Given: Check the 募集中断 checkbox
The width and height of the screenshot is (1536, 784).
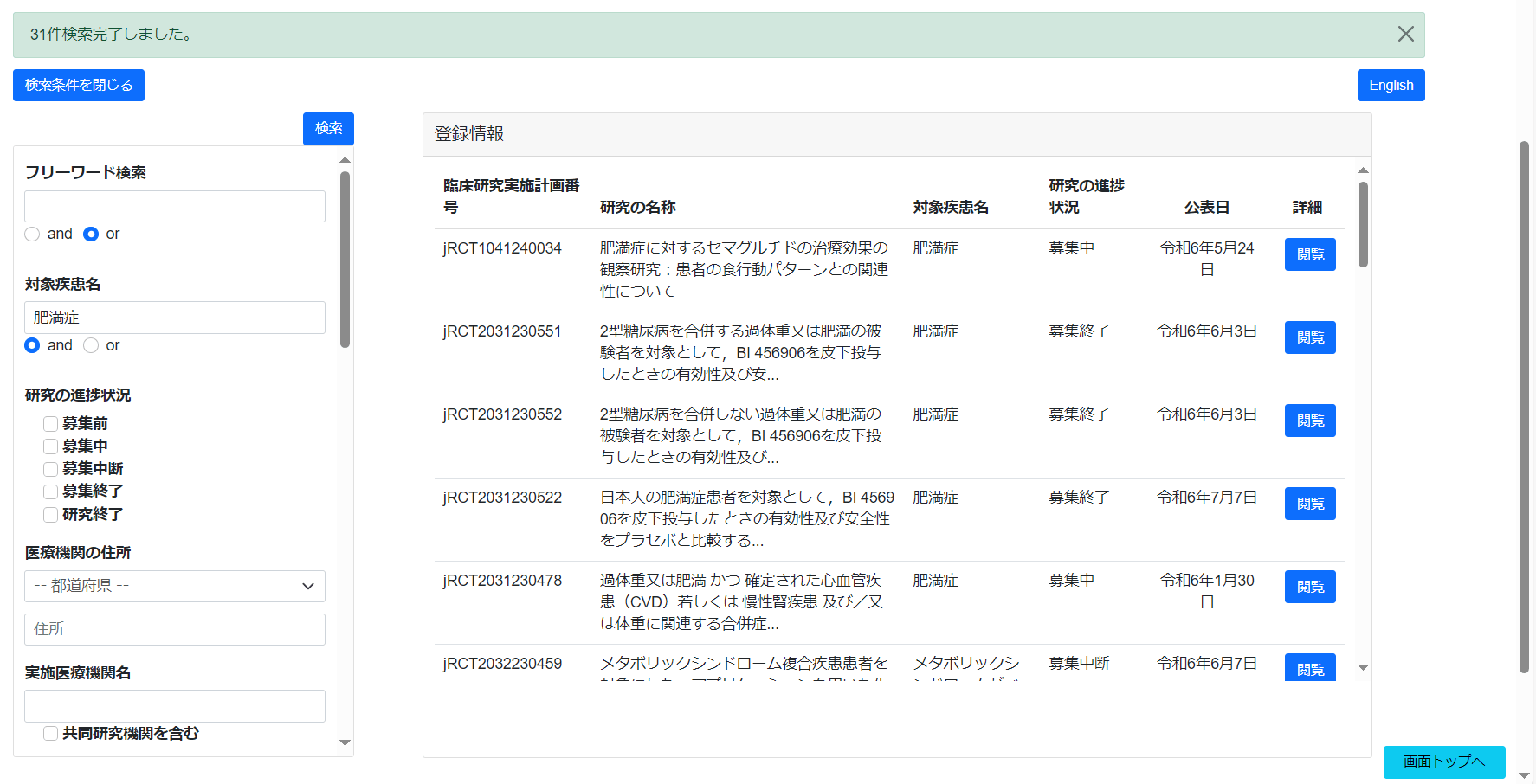Looking at the screenshot, I should 50,468.
